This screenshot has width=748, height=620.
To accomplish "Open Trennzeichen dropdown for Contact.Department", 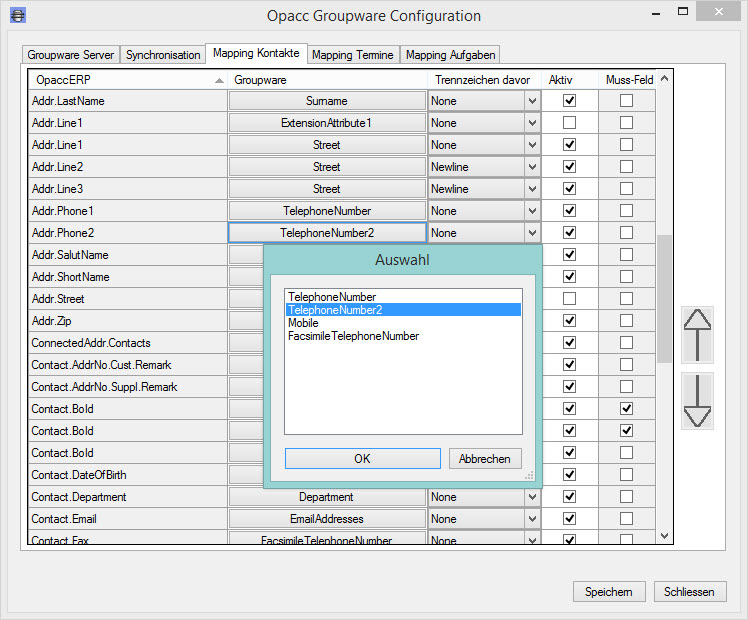I will [532, 496].
